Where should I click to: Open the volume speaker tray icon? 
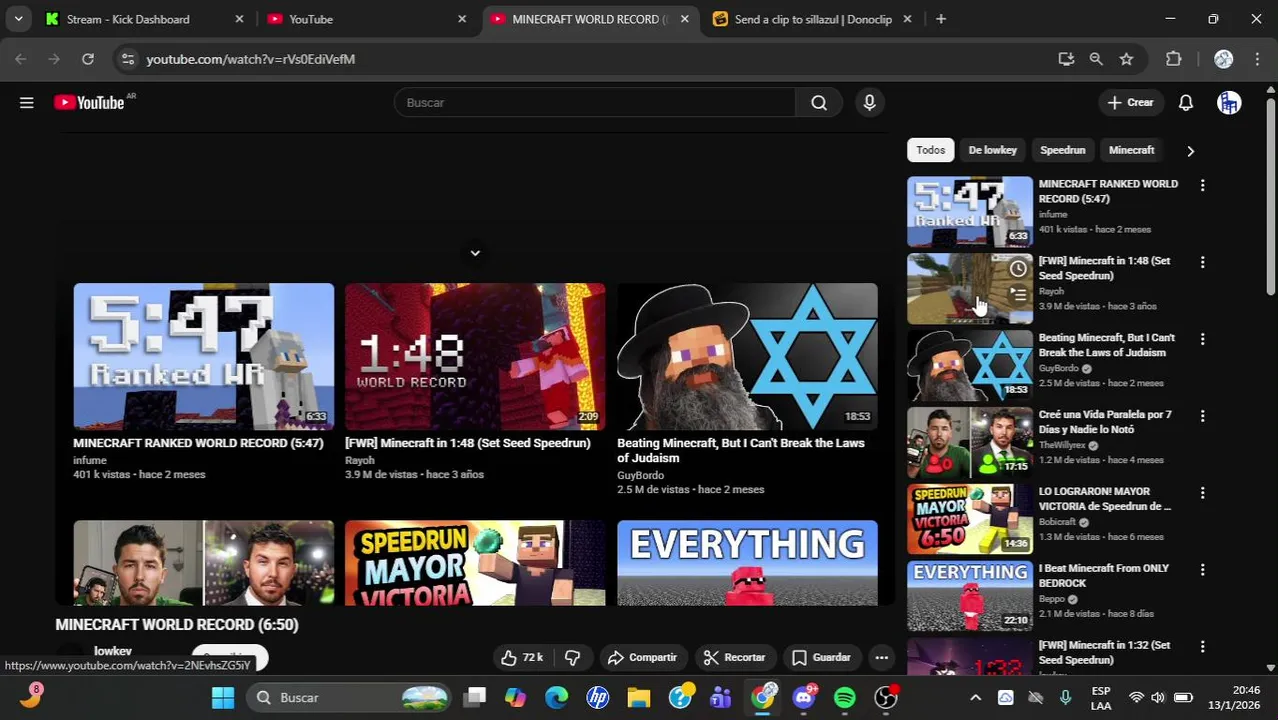click(1158, 697)
